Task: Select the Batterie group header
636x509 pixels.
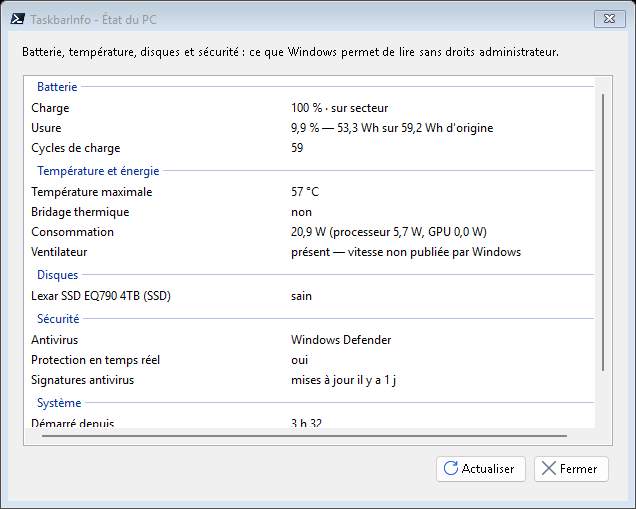Action: 57,87
